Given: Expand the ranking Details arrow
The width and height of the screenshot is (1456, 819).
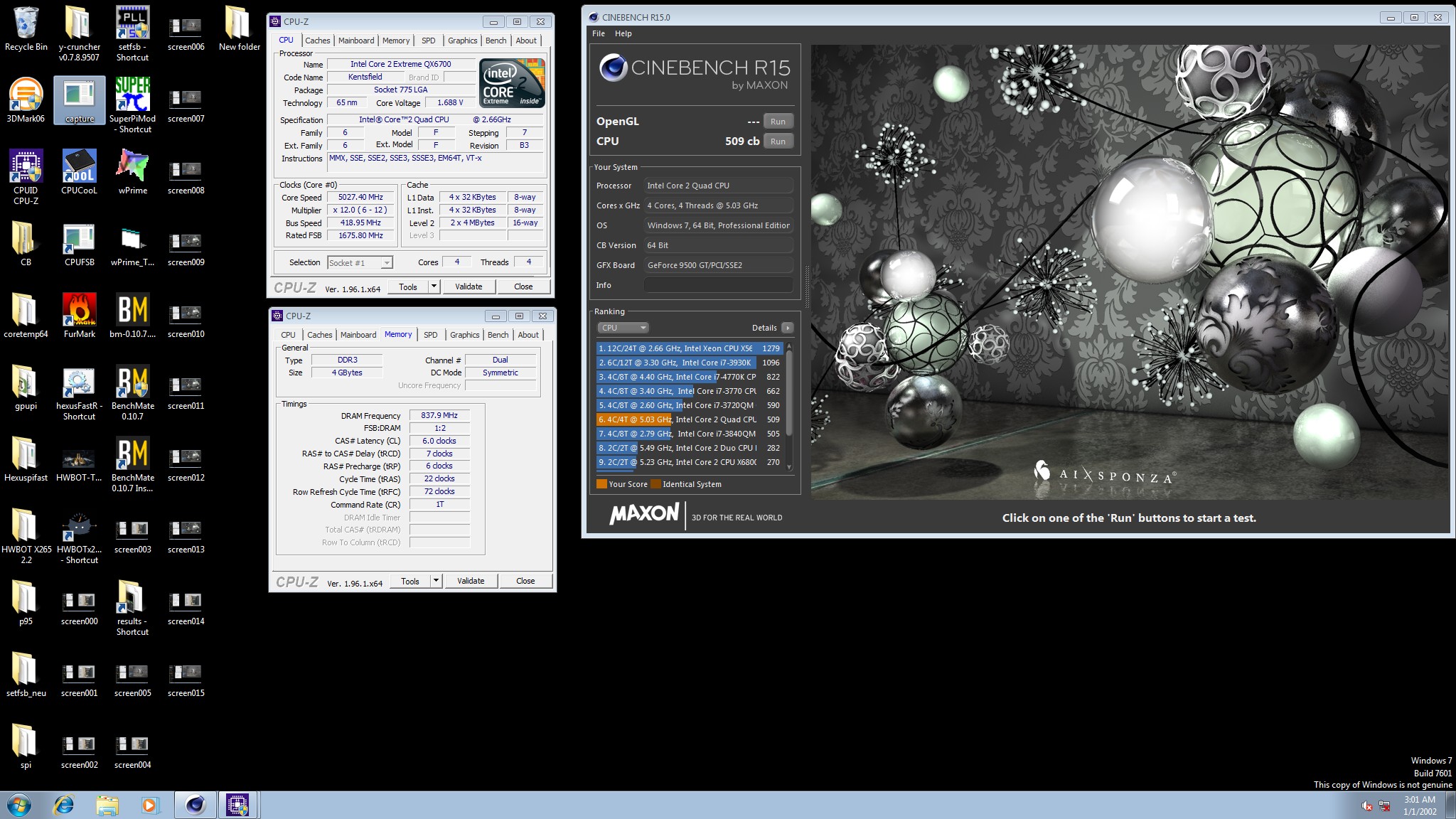Looking at the screenshot, I should [787, 328].
